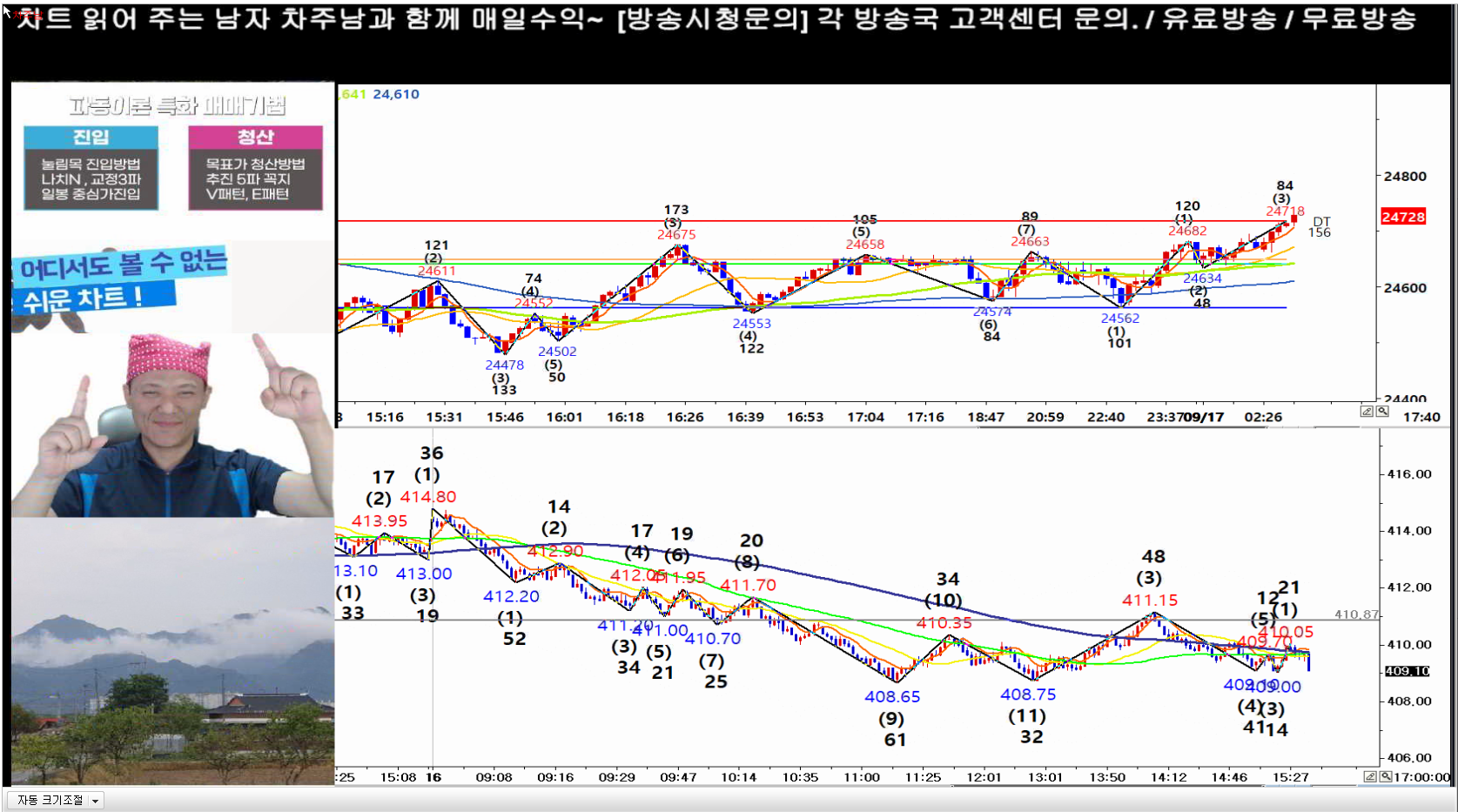The height and width of the screenshot is (812, 1458).
Task: Click the 11:00 time label on lower chart
Action: 861,777
